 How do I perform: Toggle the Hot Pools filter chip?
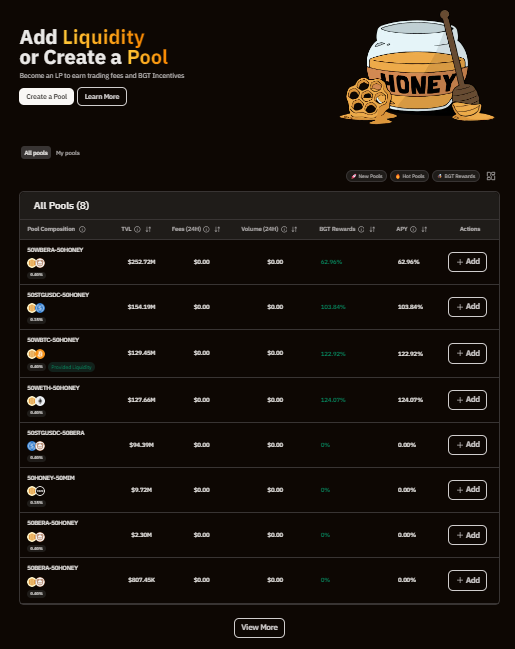(x=409, y=176)
